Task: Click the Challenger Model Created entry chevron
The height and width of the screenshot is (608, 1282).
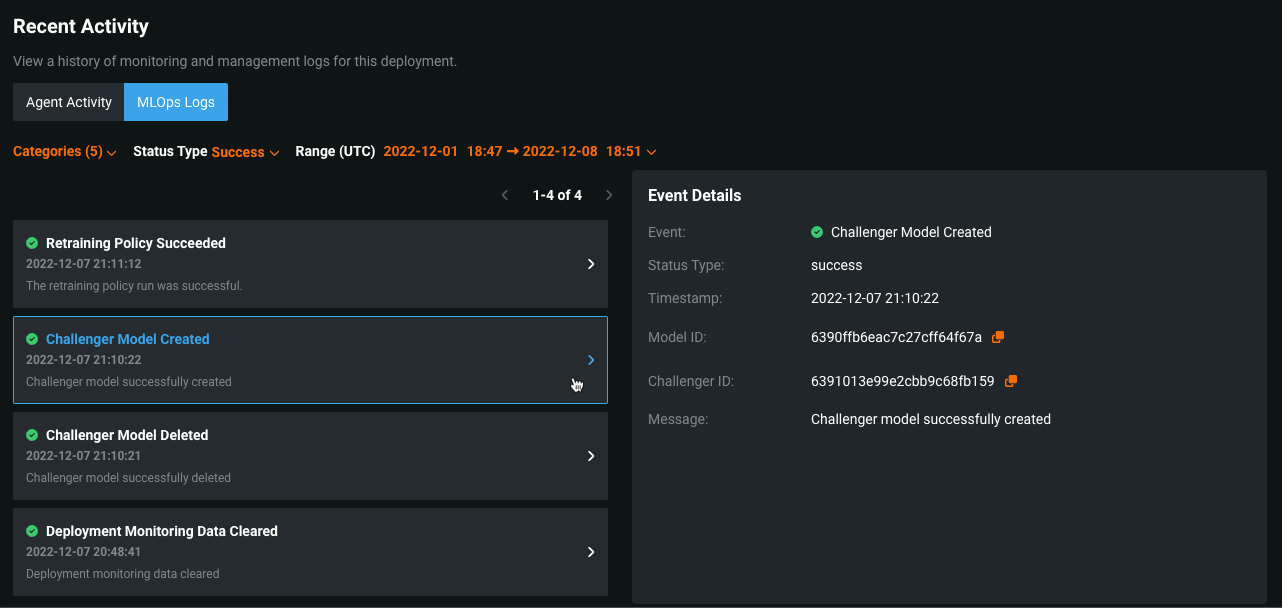Action: [x=591, y=360]
